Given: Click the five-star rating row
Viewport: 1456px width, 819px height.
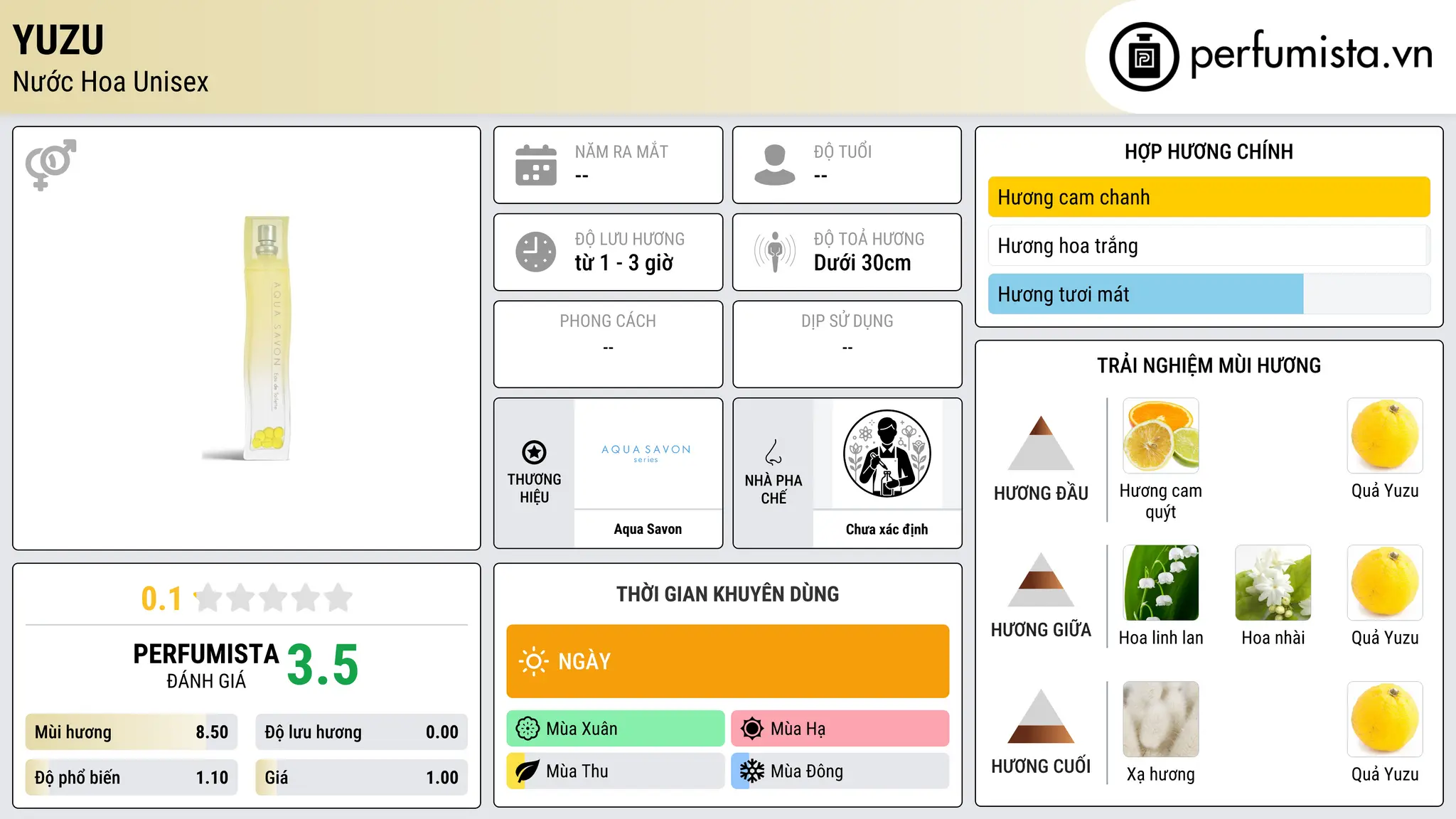Looking at the screenshot, I should 274,598.
